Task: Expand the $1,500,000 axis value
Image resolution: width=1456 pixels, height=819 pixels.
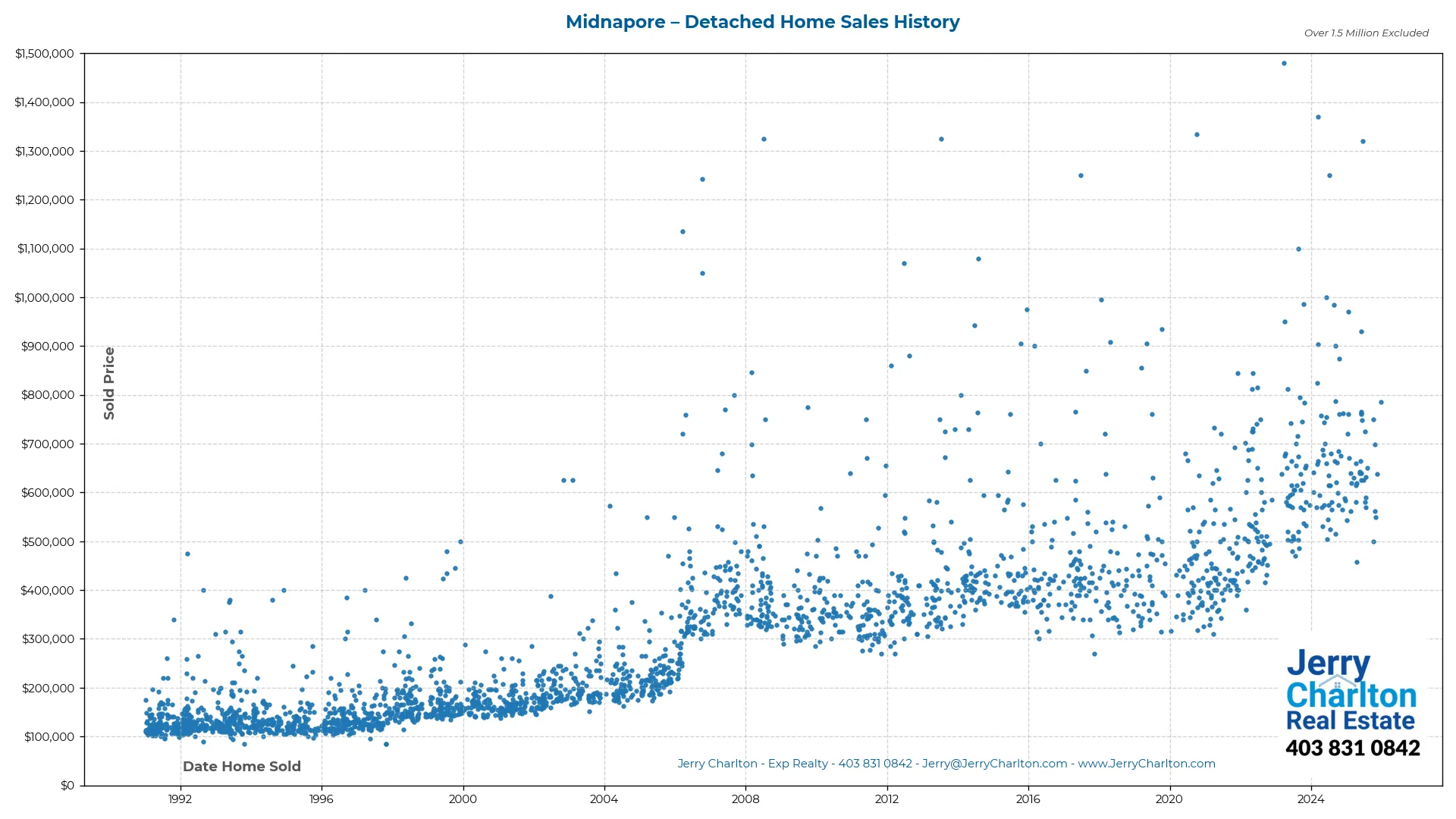Action: 45,54
